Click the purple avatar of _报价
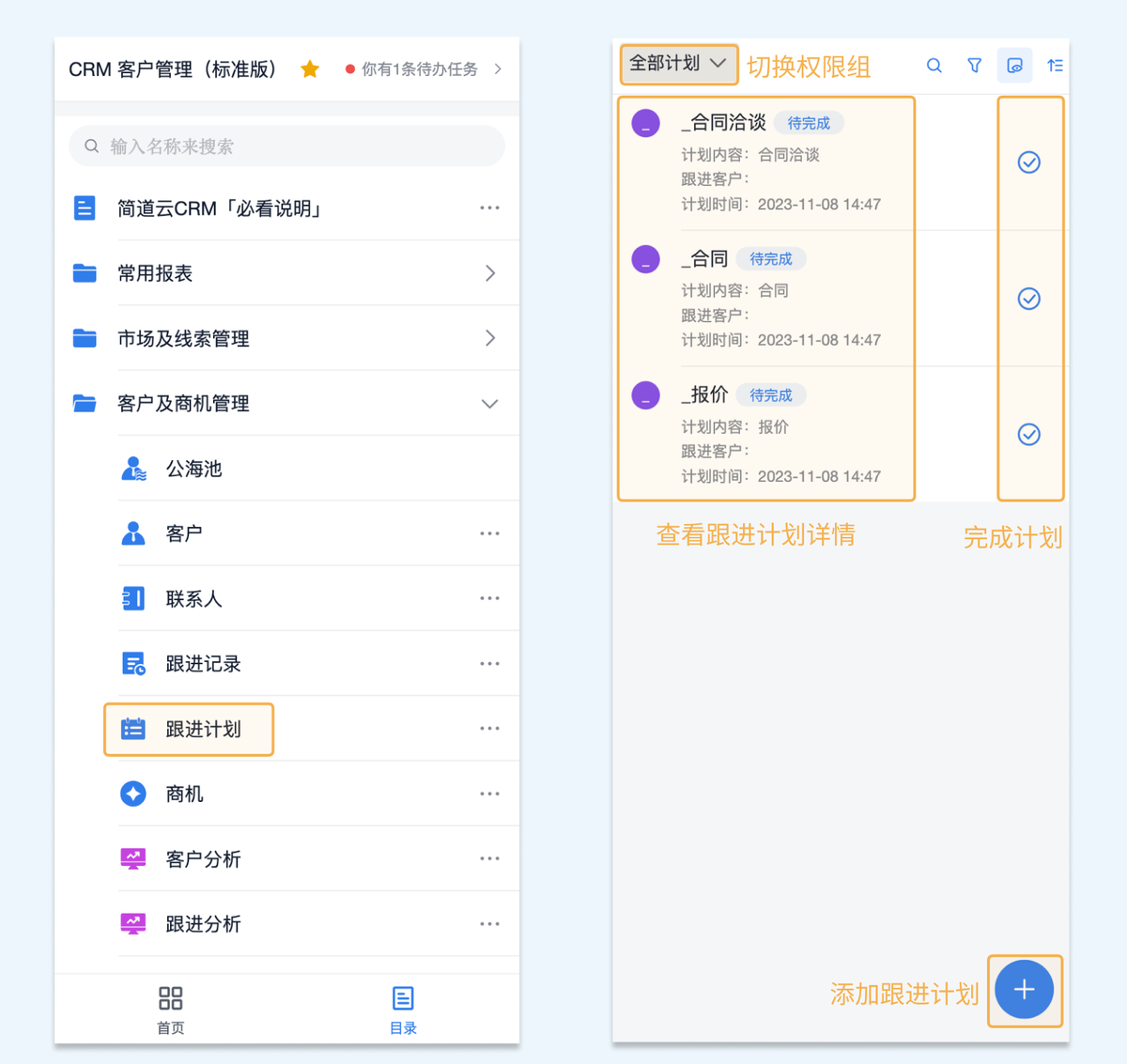 pyautogui.click(x=645, y=395)
